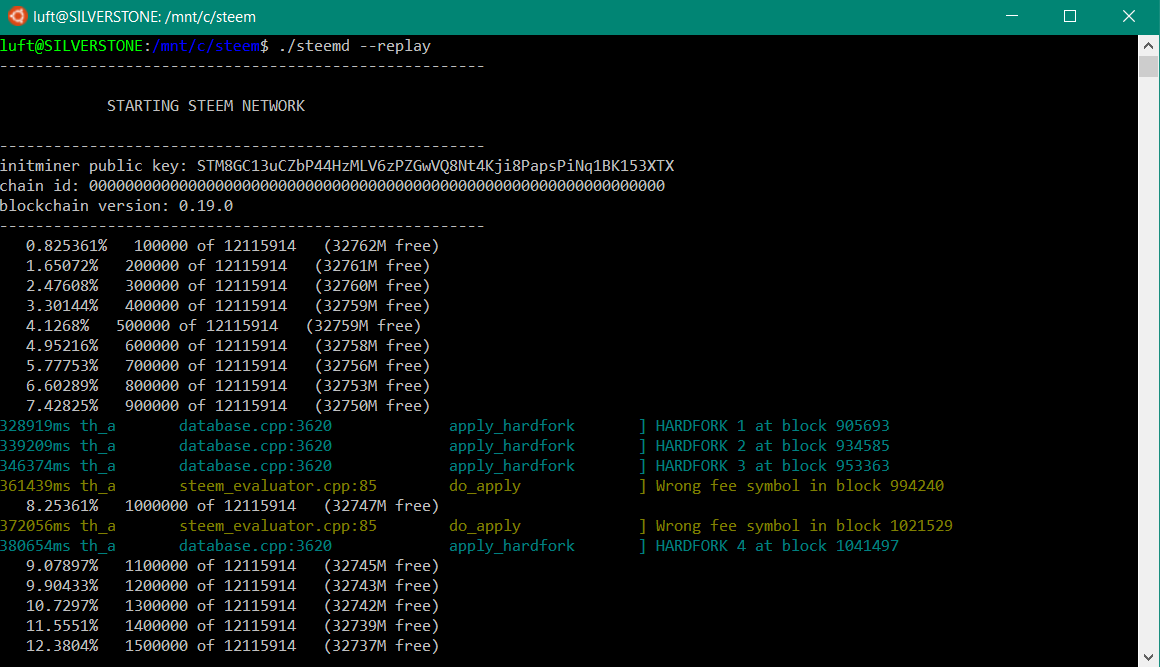Click the '11.5551%' progress line

pos(232,626)
